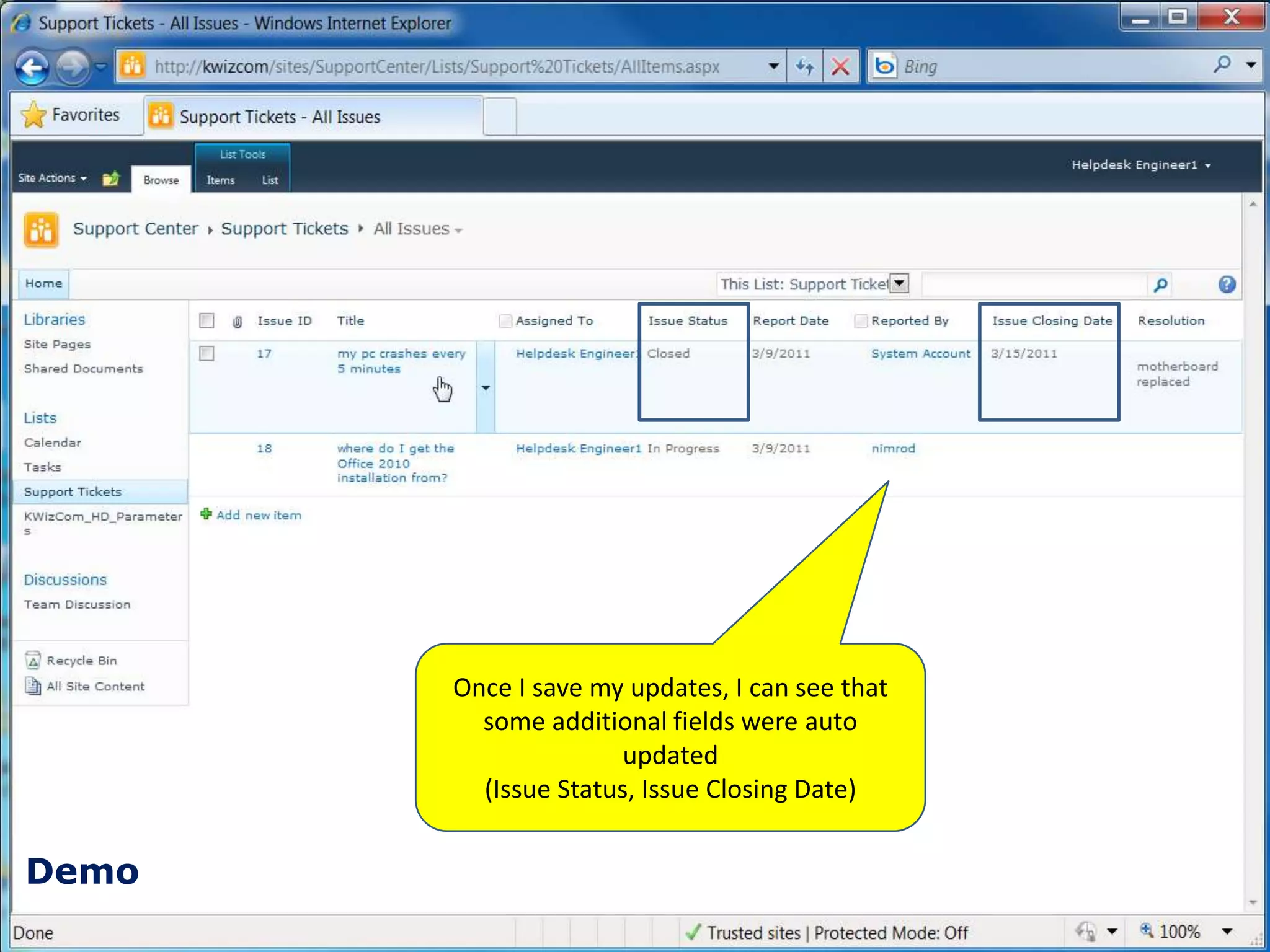Click the zoom level magnifier icon

[1147, 930]
